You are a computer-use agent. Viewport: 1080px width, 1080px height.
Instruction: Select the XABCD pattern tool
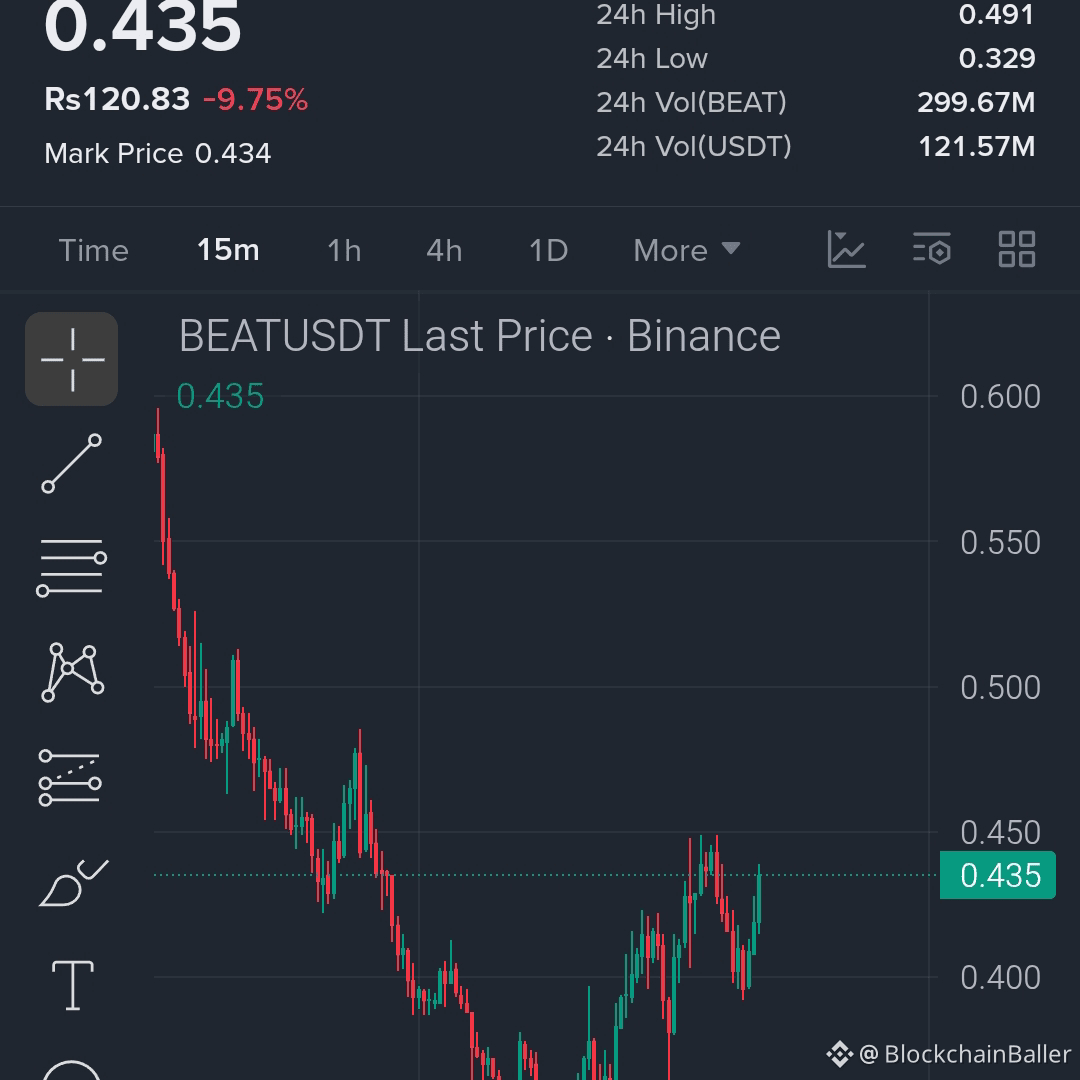pyautogui.click(x=72, y=673)
